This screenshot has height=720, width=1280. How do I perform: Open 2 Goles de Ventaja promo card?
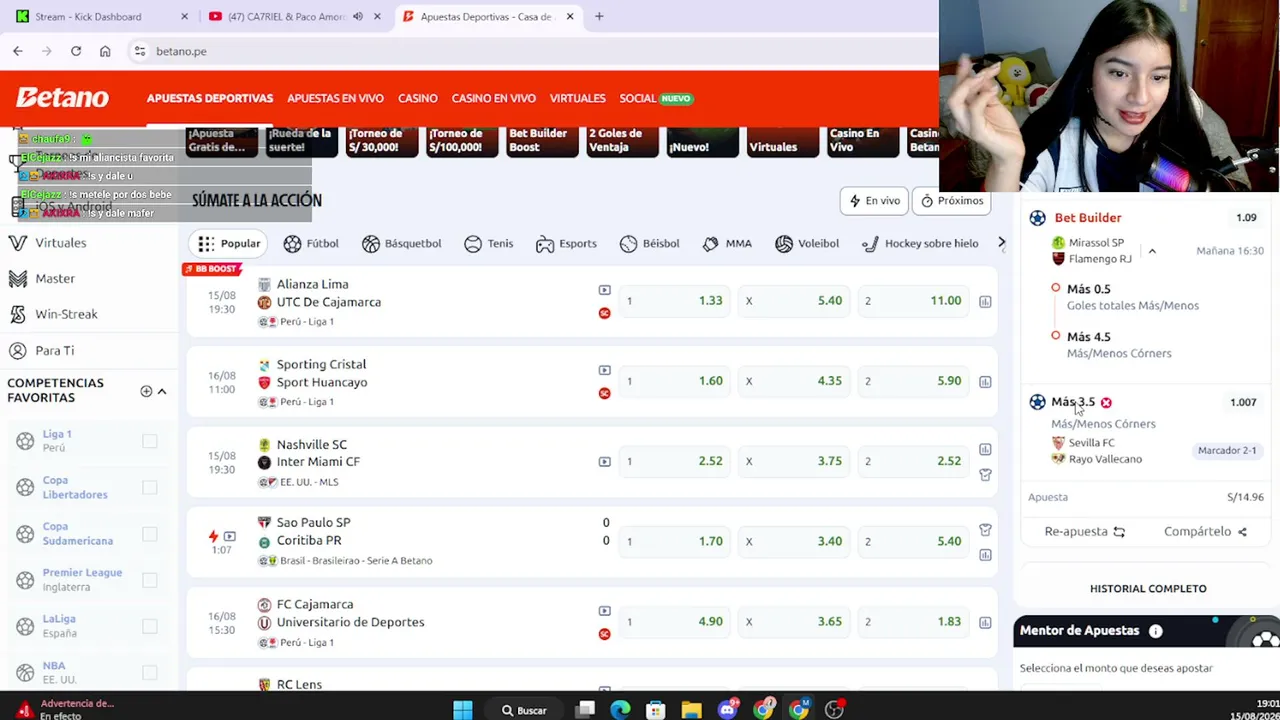pyautogui.click(x=622, y=141)
